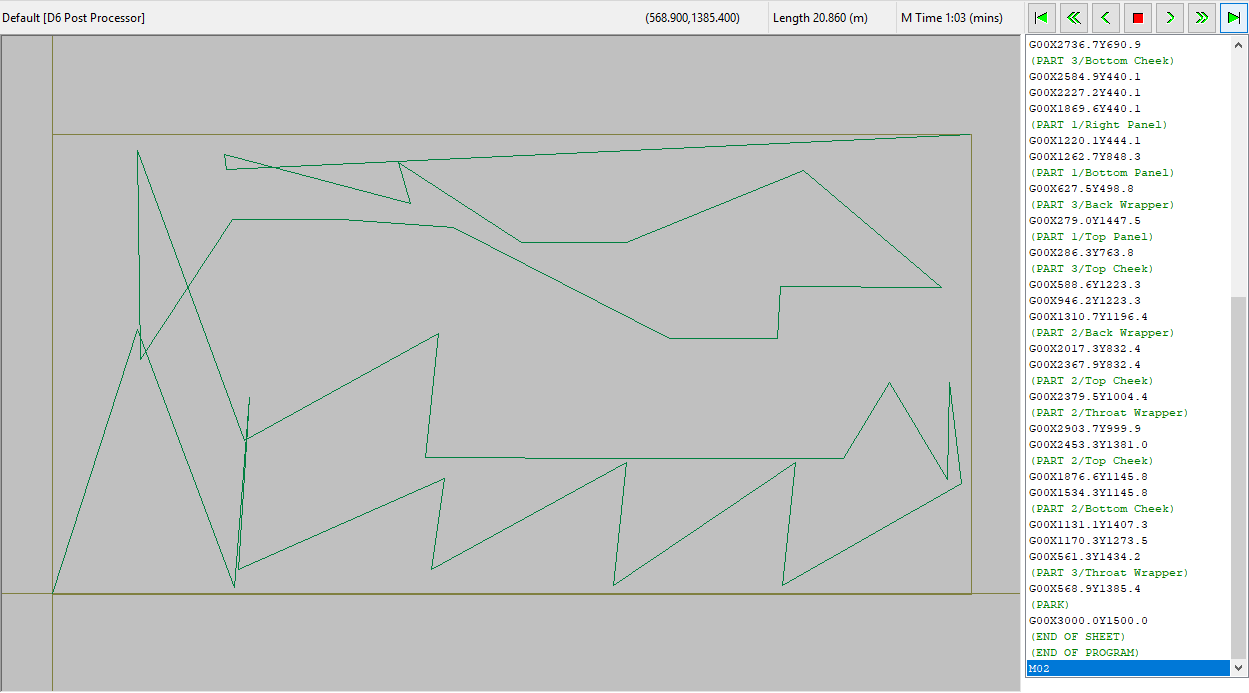The height and width of the screenshot is (693, 1249).
Task: Skip to the first move of the program
Action: point(1041,17)
